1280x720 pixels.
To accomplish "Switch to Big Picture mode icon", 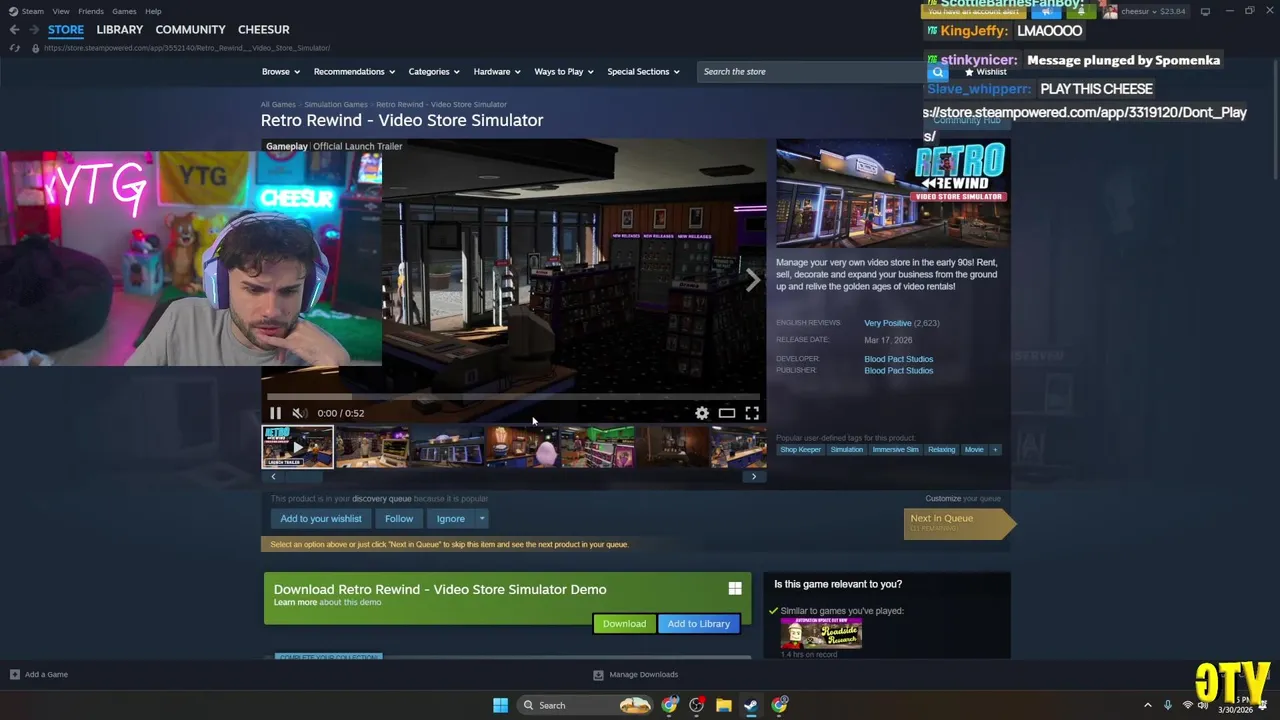I will tap(1205, 11).
